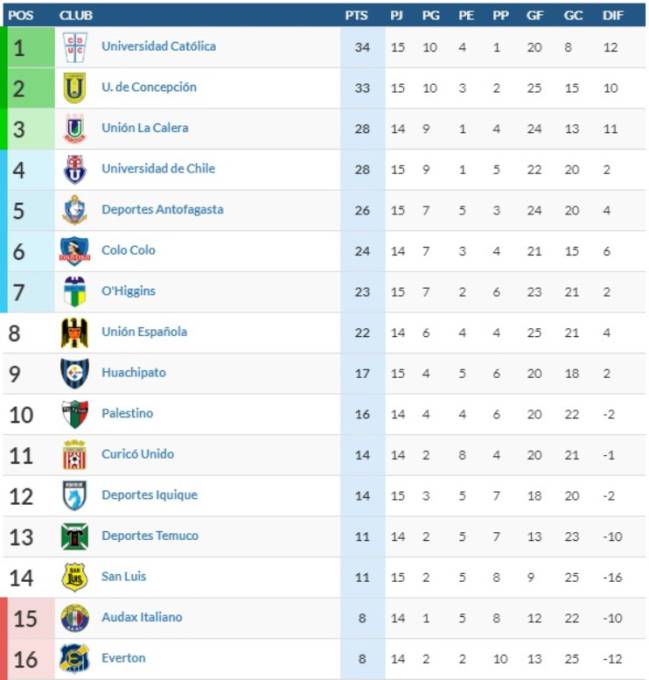Viewport: 649px width, 680px height.
Task: Sort table by PTS column header
Action: click(356, 16)
